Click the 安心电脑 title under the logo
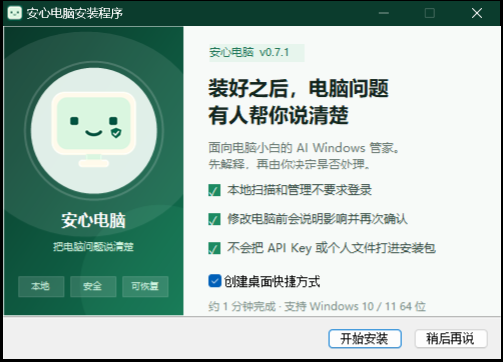Viewport: 503px width, 362px height. click(x=93, y=220)
